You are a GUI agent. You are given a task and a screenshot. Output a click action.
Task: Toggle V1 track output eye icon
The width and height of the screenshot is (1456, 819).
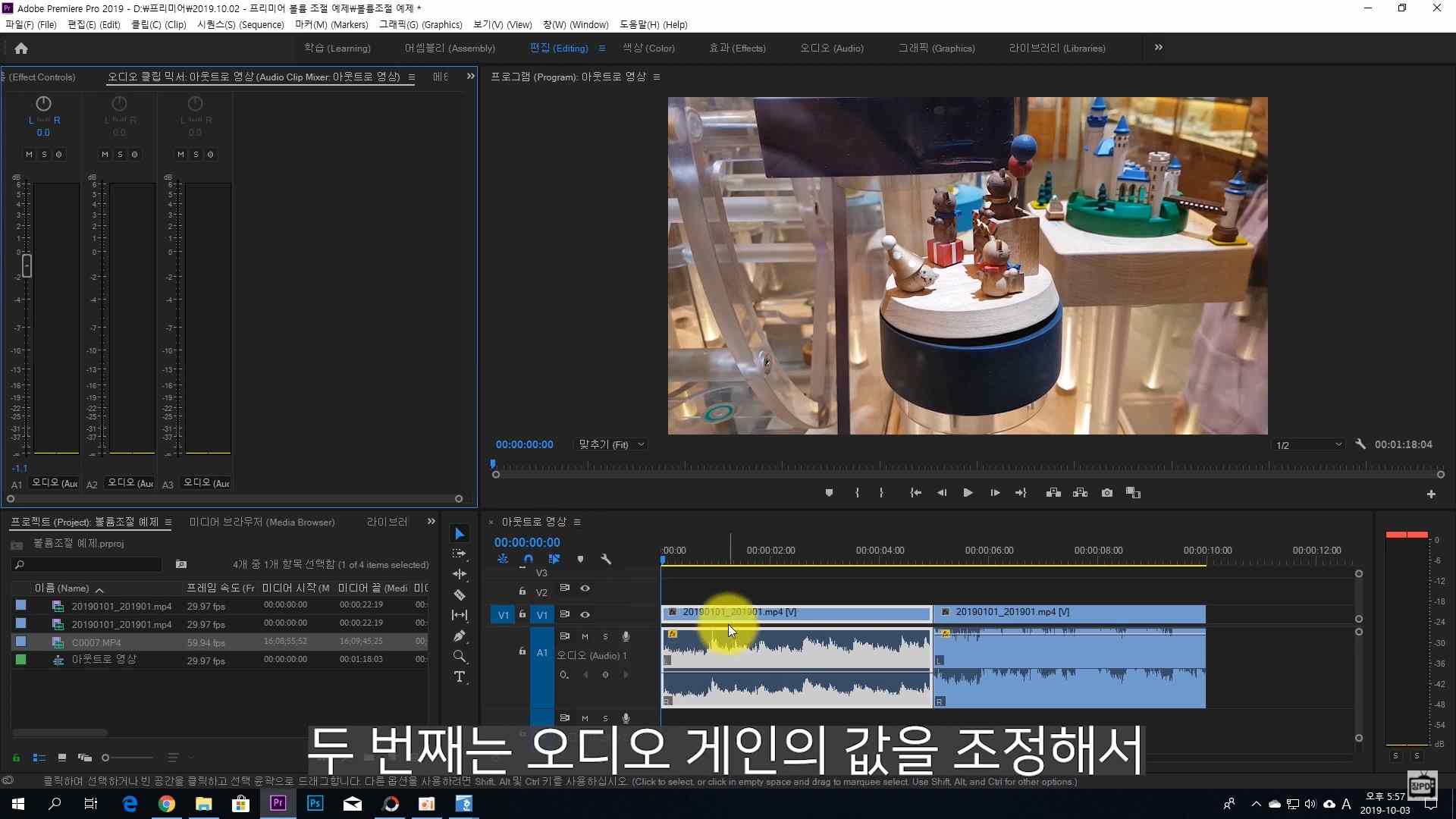tap(585, 615)
